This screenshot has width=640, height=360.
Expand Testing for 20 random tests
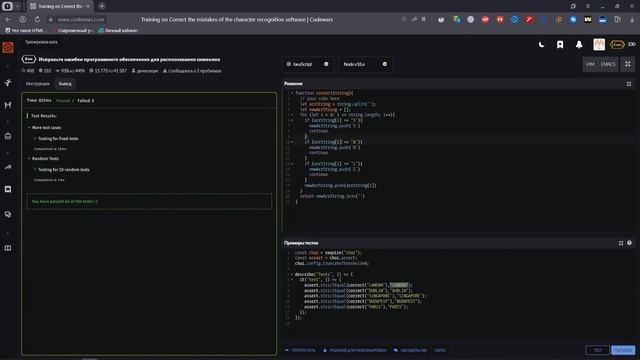(61, 170)
